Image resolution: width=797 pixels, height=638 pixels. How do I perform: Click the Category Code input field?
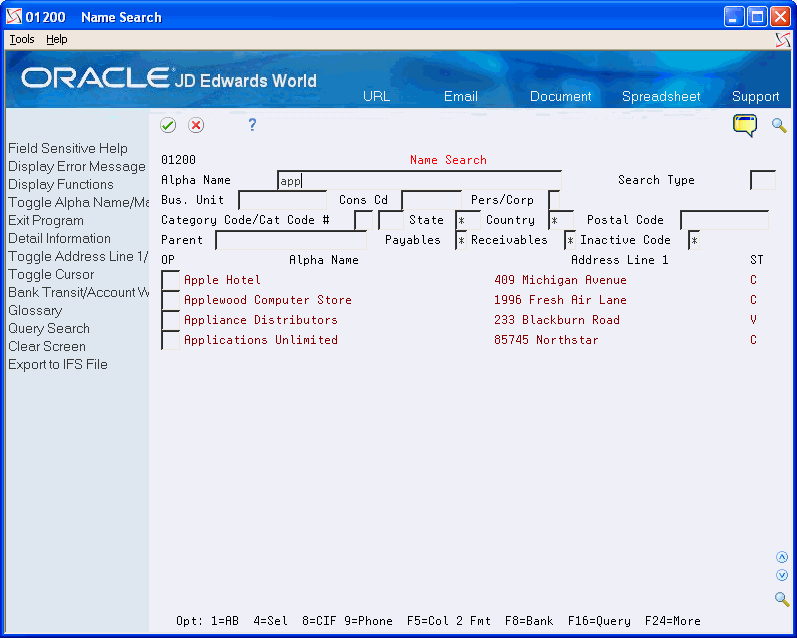(363, 220)
